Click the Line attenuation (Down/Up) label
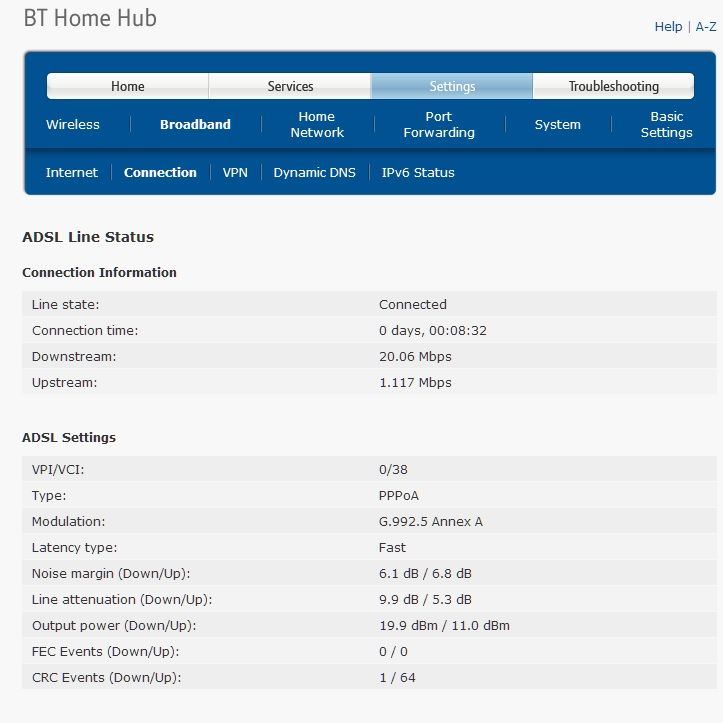Image resolution: width=723 pixels, height=723 pixels. [x=122, y=599]
